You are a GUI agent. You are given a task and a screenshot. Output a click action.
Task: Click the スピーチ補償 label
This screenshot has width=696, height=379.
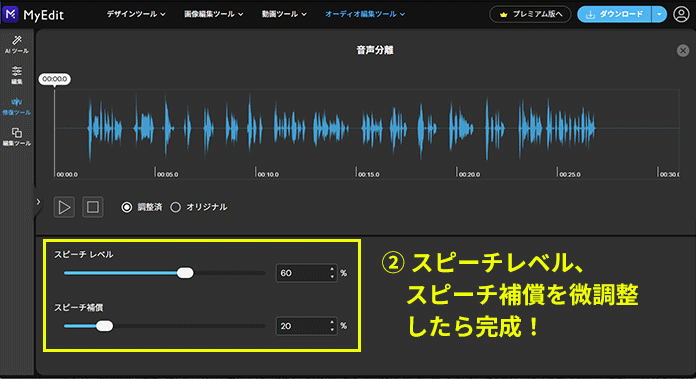(79, 308)
